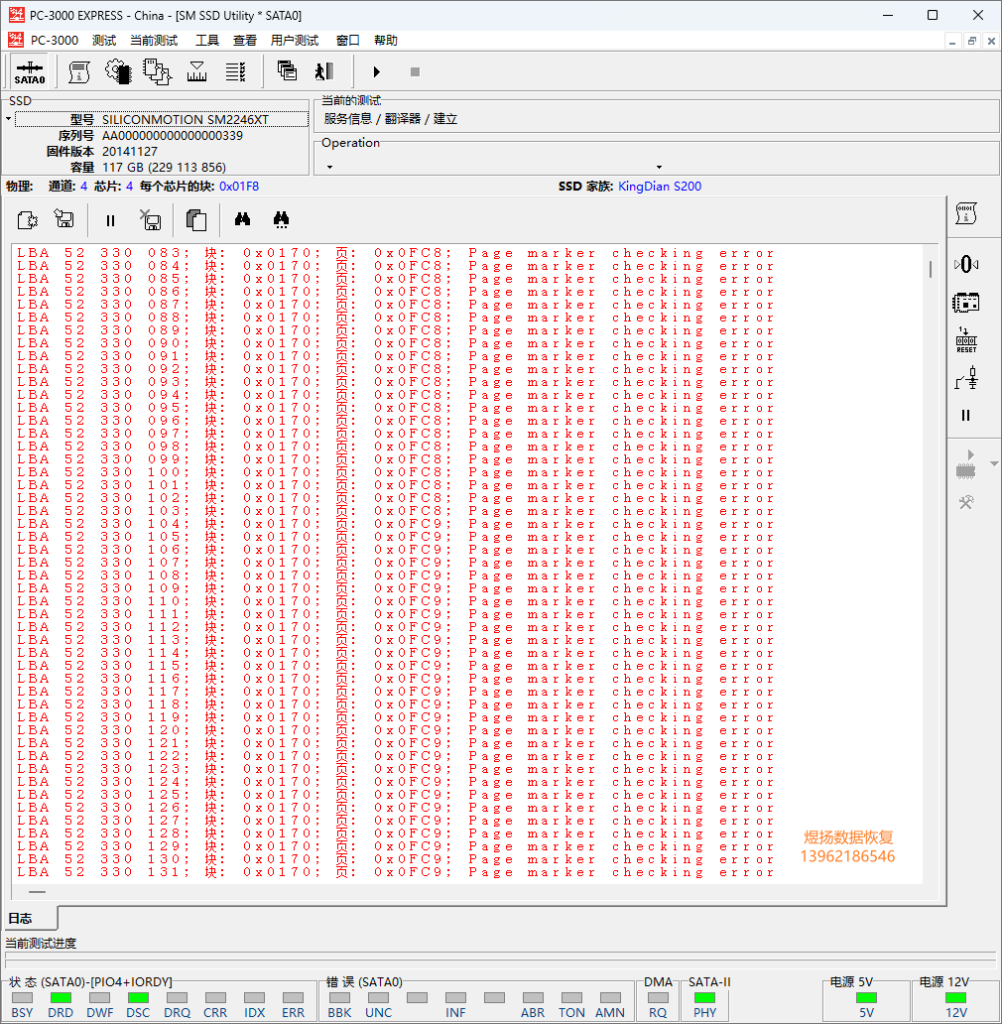Expand the sidebar small dropdown arrow

coord(994,464)
